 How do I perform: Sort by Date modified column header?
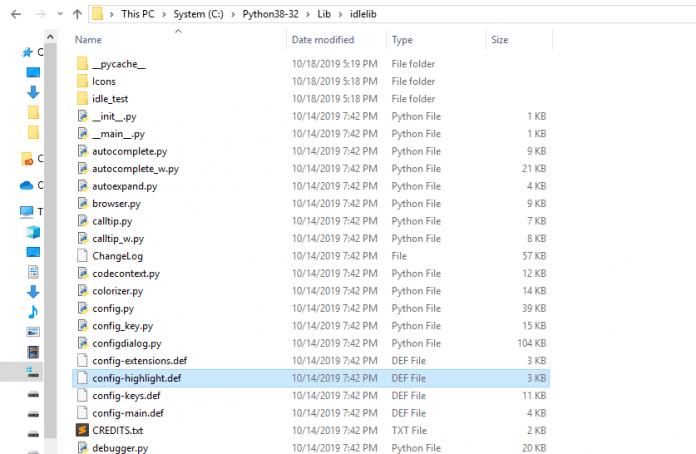pos(322,40)
